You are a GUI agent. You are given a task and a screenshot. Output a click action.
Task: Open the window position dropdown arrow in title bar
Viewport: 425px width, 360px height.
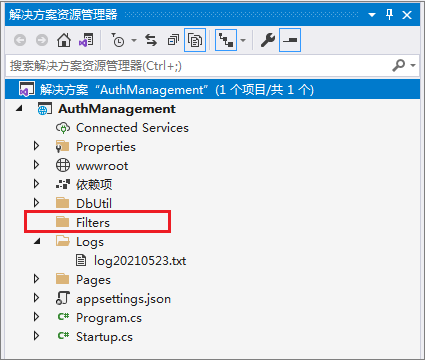click(x=372, y=15)
